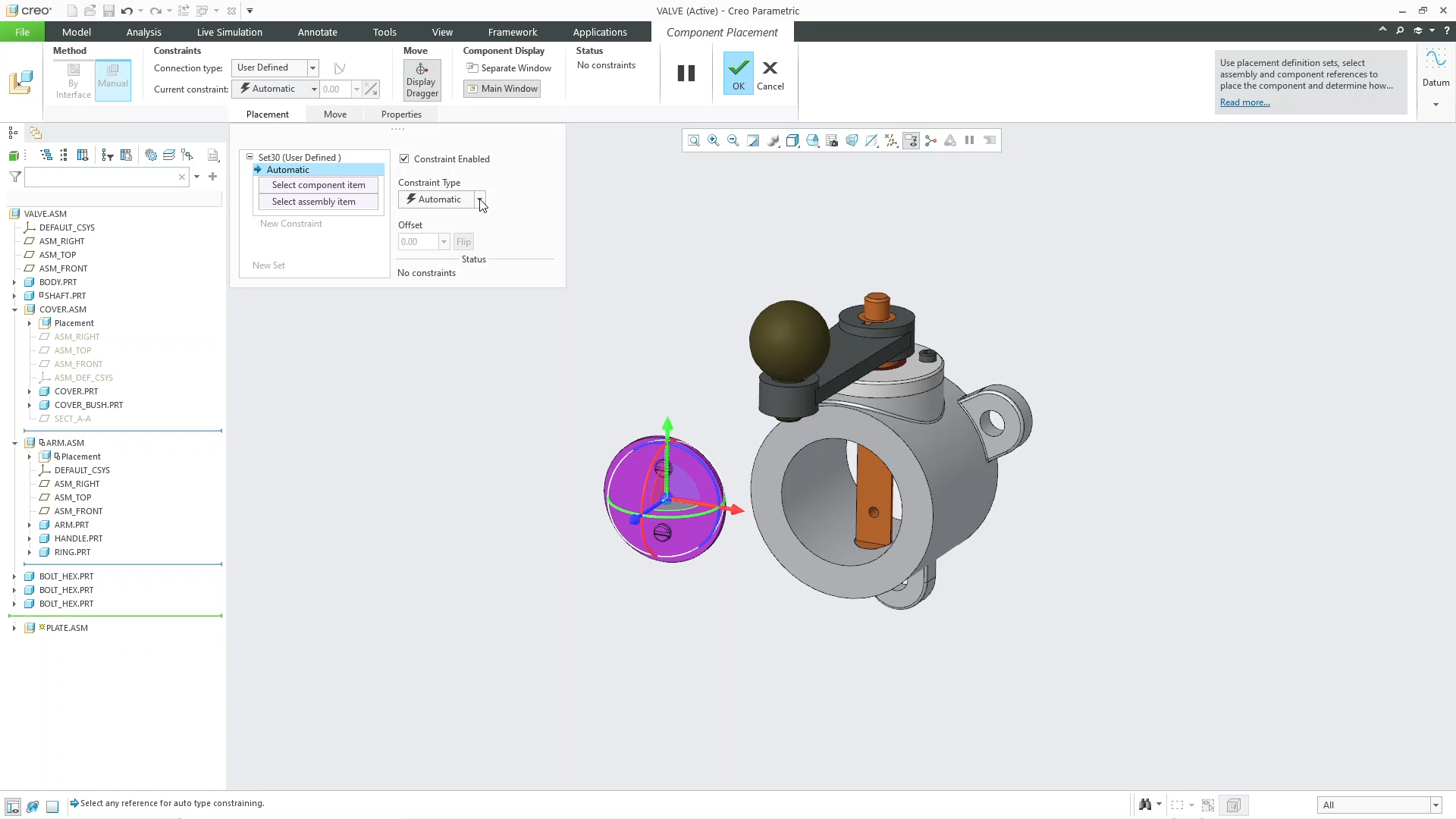Expand the BODY.PRT tree node
1456x819 pixels.
[14, 282]
